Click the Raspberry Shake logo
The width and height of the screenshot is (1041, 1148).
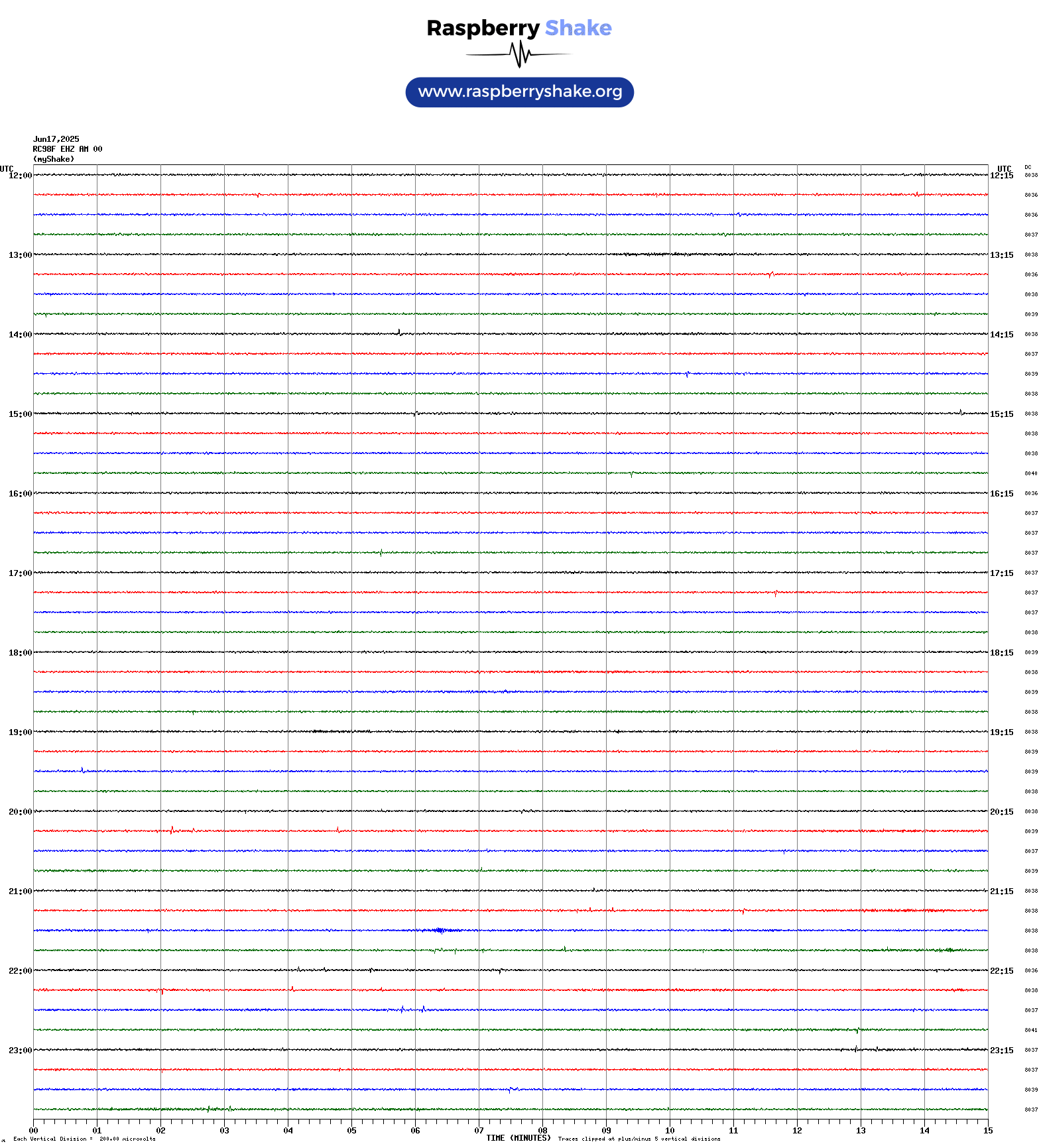[x=519, y=42]
